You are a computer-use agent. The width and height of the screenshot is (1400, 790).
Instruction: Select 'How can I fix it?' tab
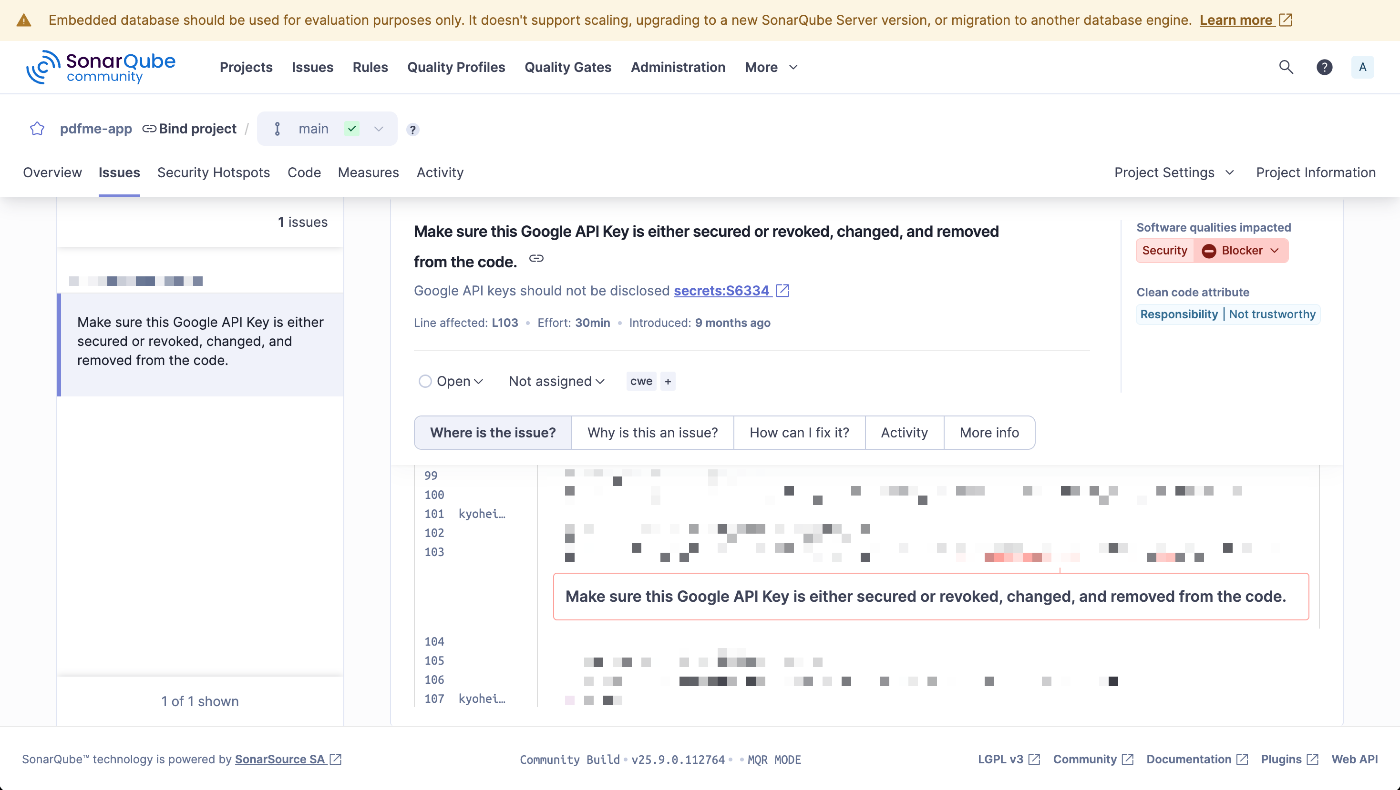coord(799,432)
